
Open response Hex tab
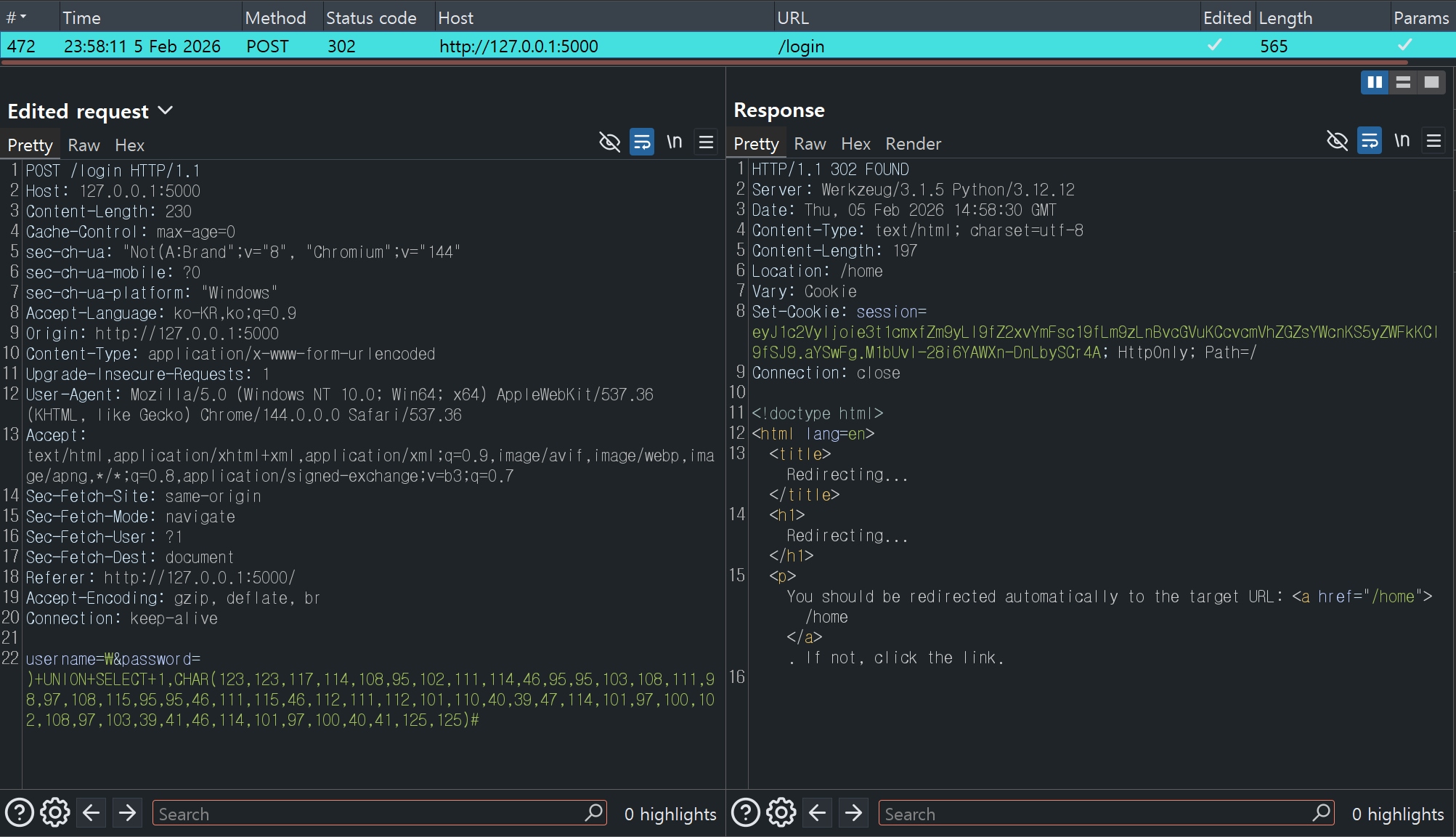coord(855,144)
